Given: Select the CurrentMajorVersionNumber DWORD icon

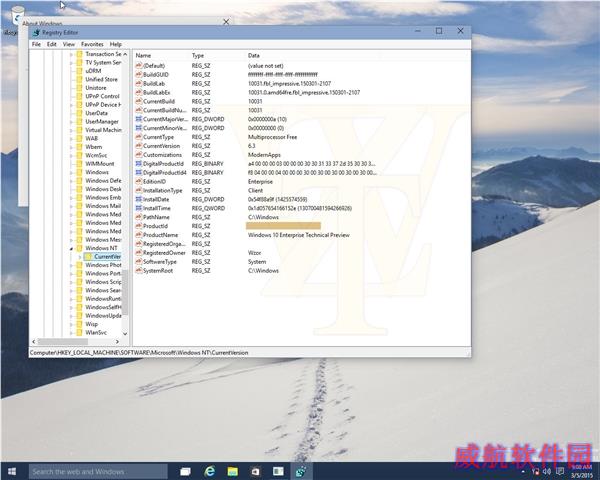Looking at the screenshot, I should pos(139,119).
